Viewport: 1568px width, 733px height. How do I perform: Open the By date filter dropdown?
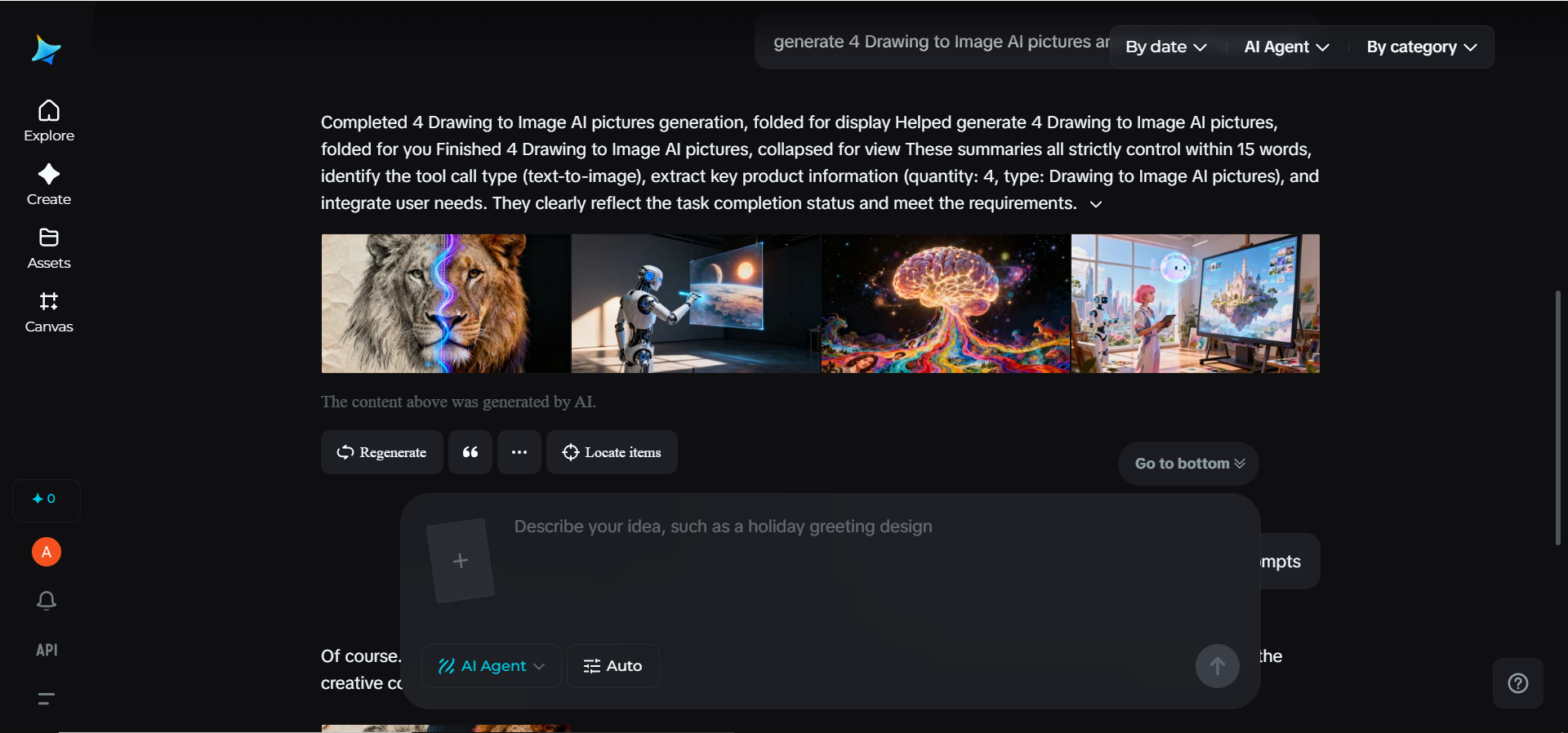tap(1165, 47)
